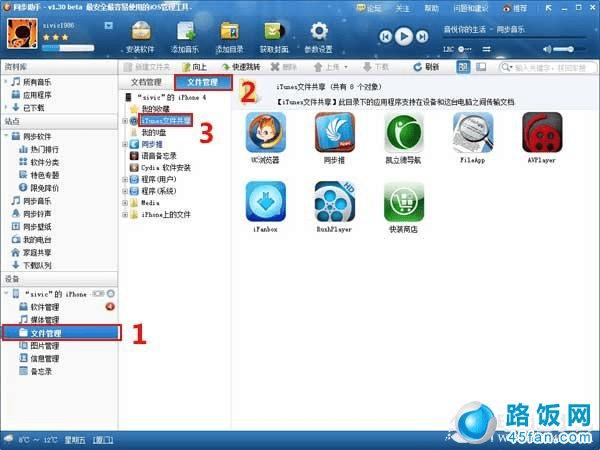The height and width of the screenshot is (450, 600).
Task: Expand the iPhone上的文件 node
Action: click(125, 215)
